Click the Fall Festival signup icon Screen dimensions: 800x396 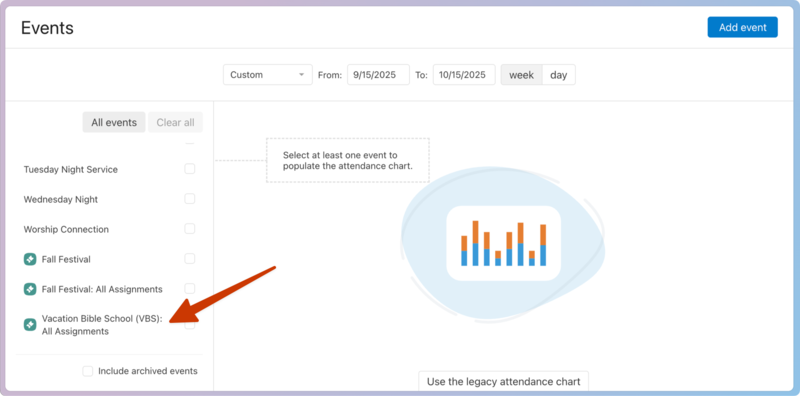30,259
